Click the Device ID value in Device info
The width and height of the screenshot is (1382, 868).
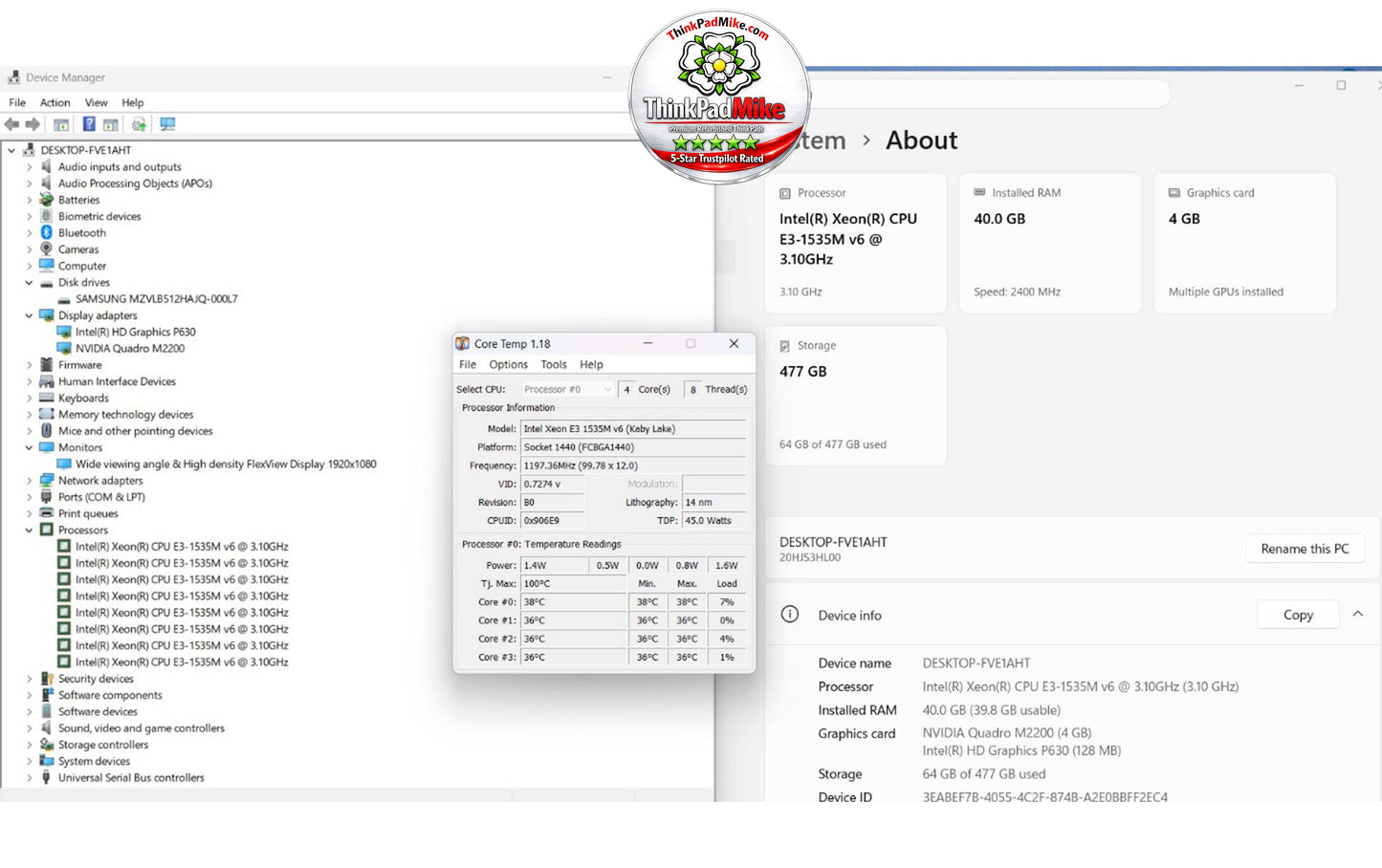pyautogui.click(x=1044, y=797)
